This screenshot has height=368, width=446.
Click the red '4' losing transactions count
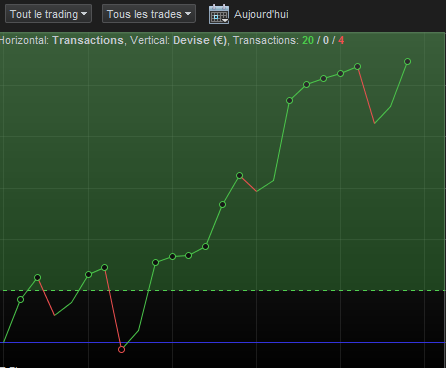point(341,40)
